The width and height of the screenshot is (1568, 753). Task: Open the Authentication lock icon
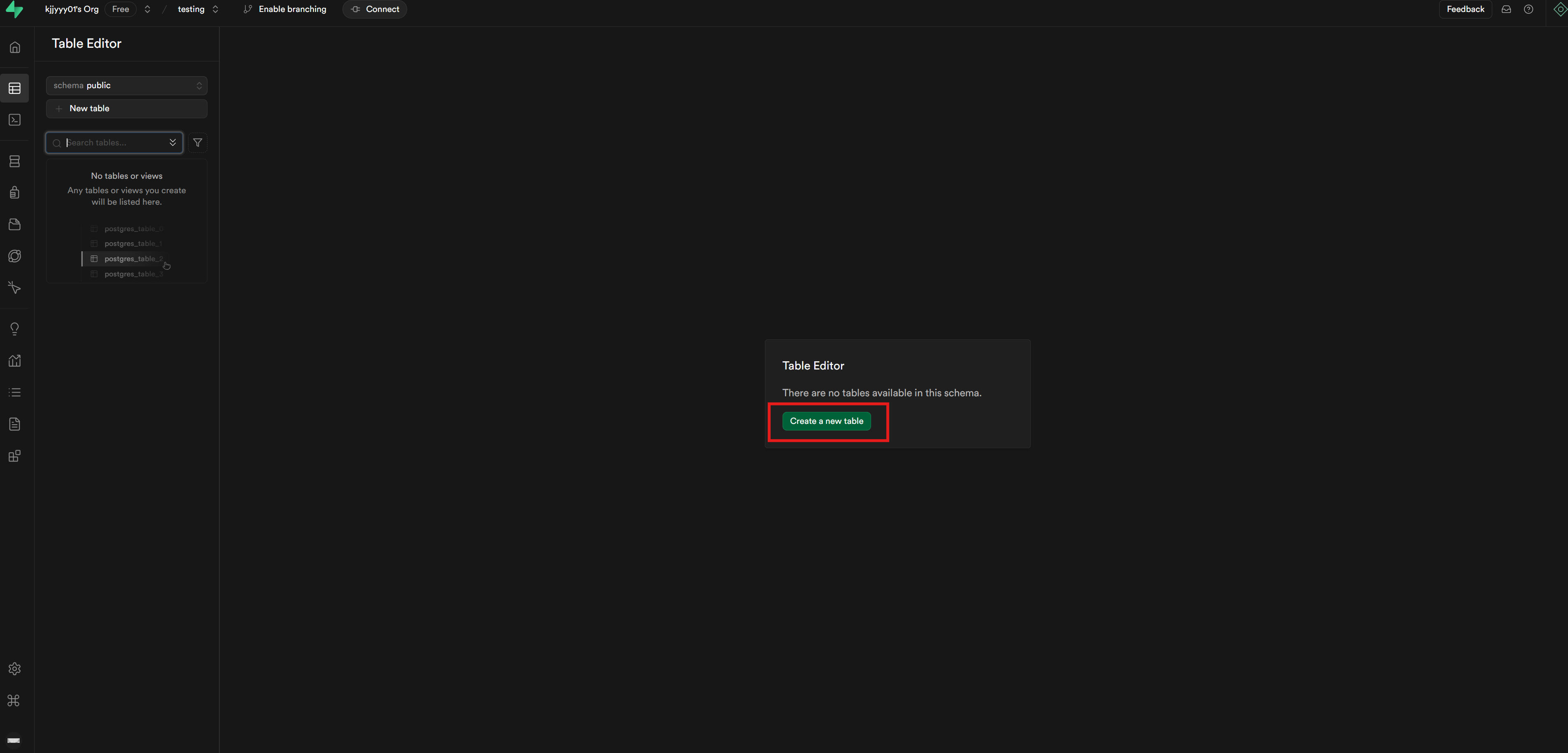[x=14, y=192]
